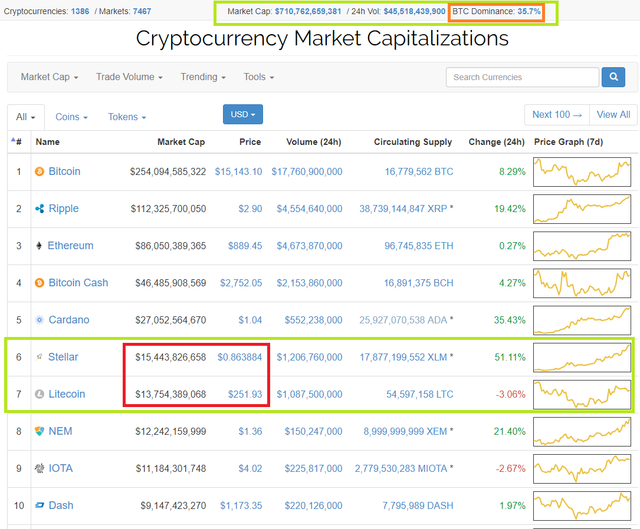Click Cardano's 24h volume $552,238,000
This screenshot has width=640, height=529.
click(313, 320)
